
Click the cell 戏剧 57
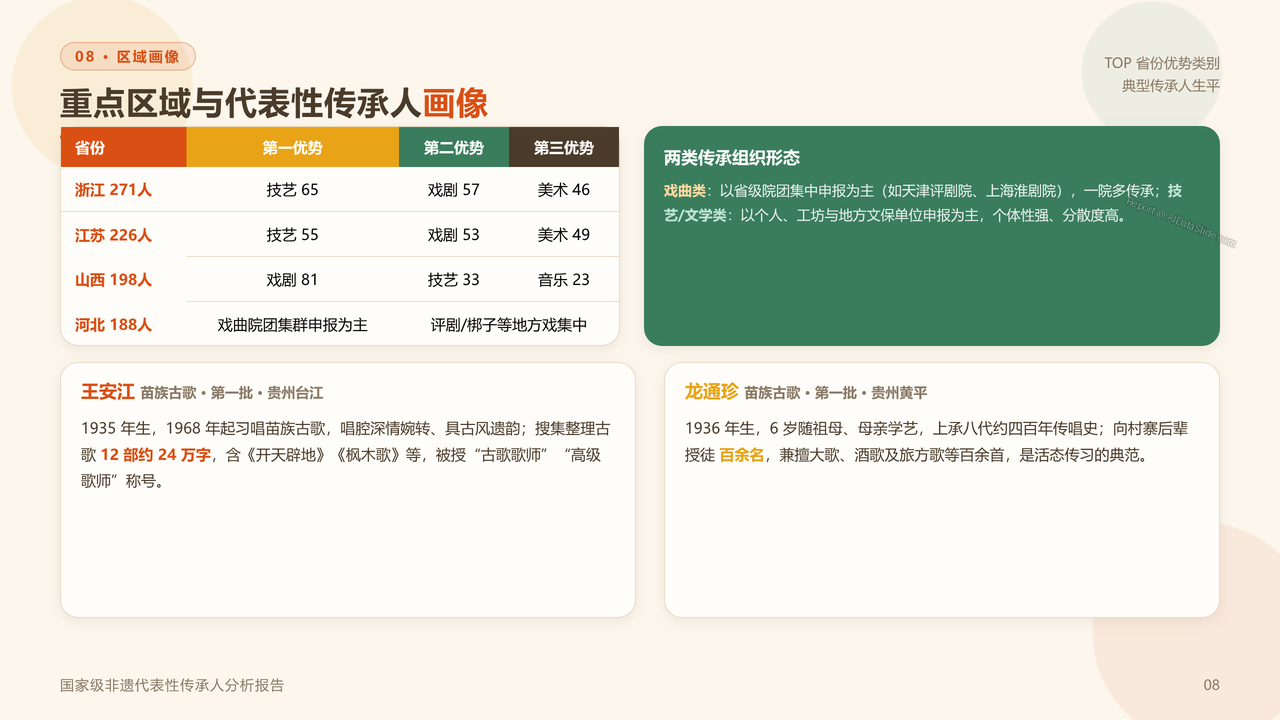coord(454,189)
